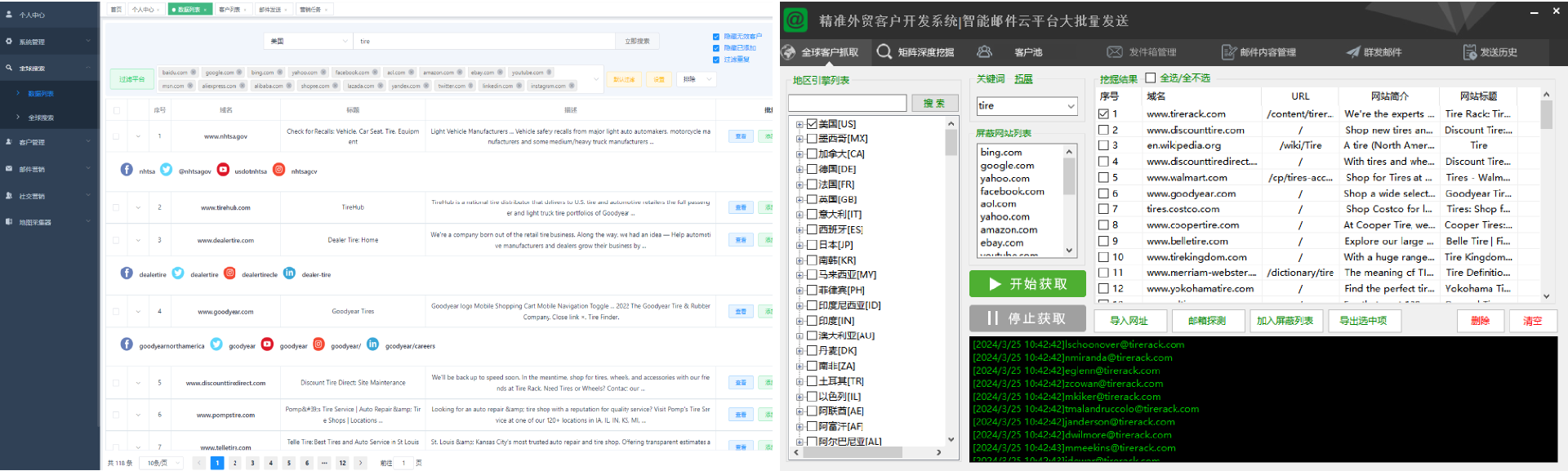This screenshot has width=1568, height=471.
Task: Toggle the 过滤重复 checkbox
Action: tap(716, 60)
